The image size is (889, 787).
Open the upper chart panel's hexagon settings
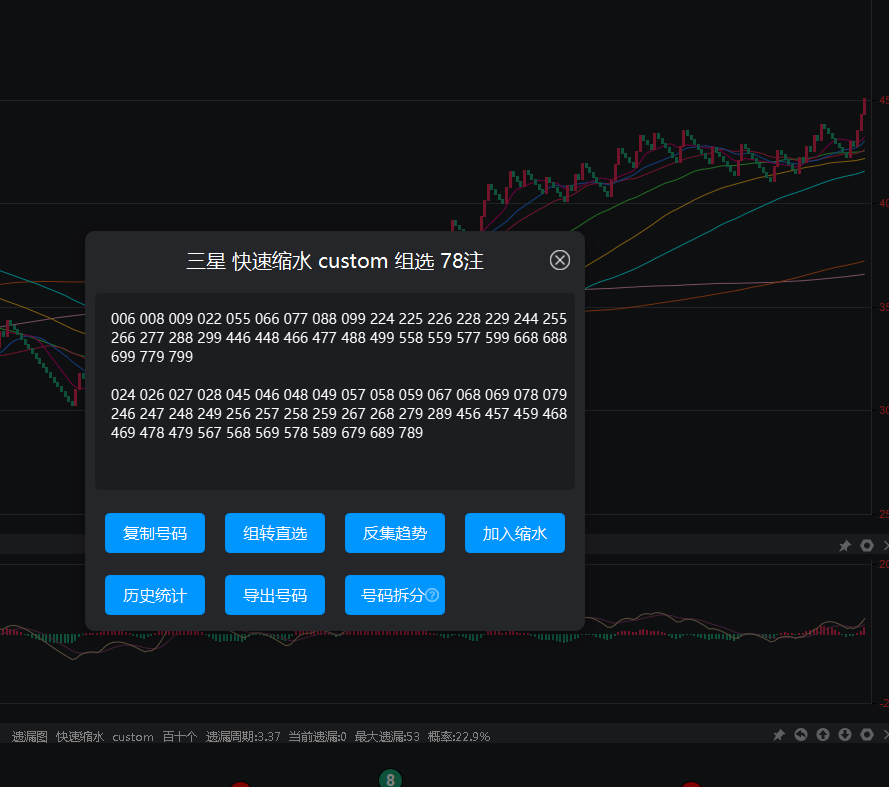point(867,545)
